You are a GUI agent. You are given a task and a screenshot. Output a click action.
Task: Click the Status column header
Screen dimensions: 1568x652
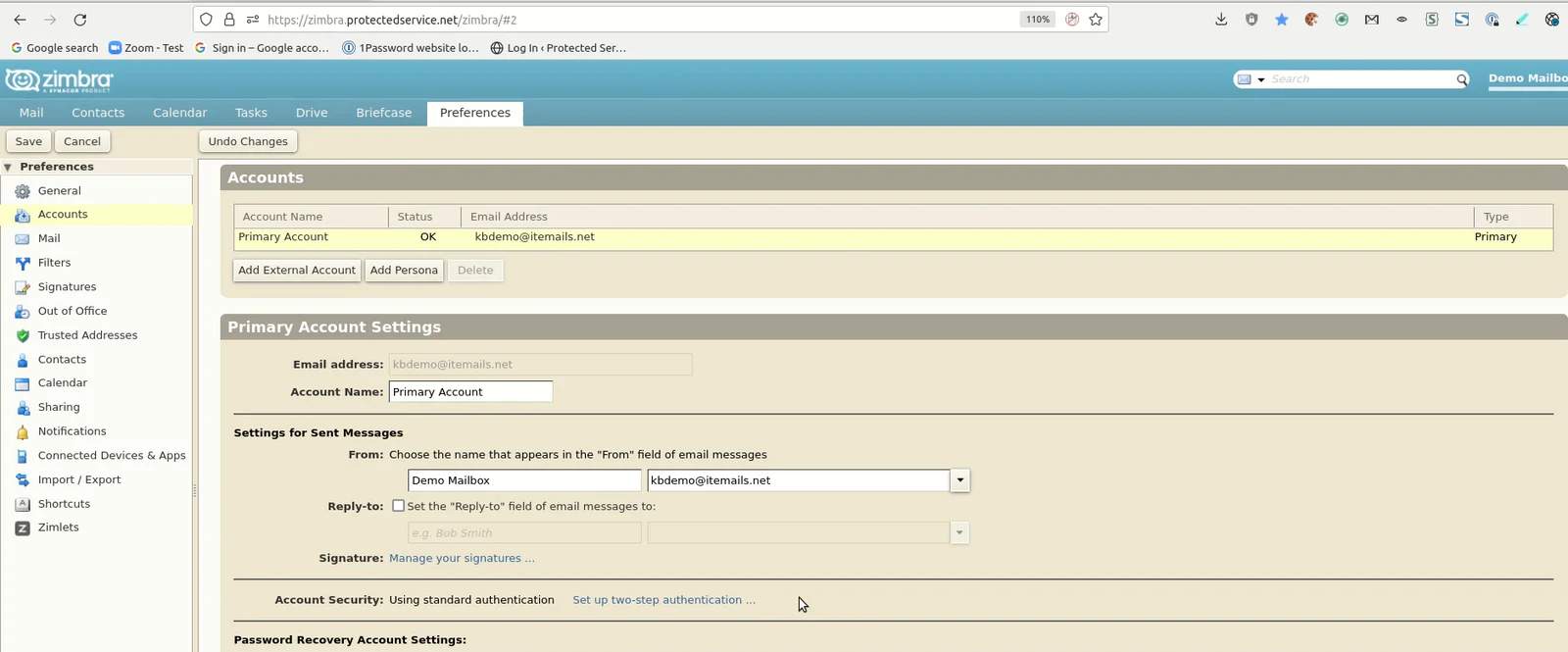coord(424,217)
